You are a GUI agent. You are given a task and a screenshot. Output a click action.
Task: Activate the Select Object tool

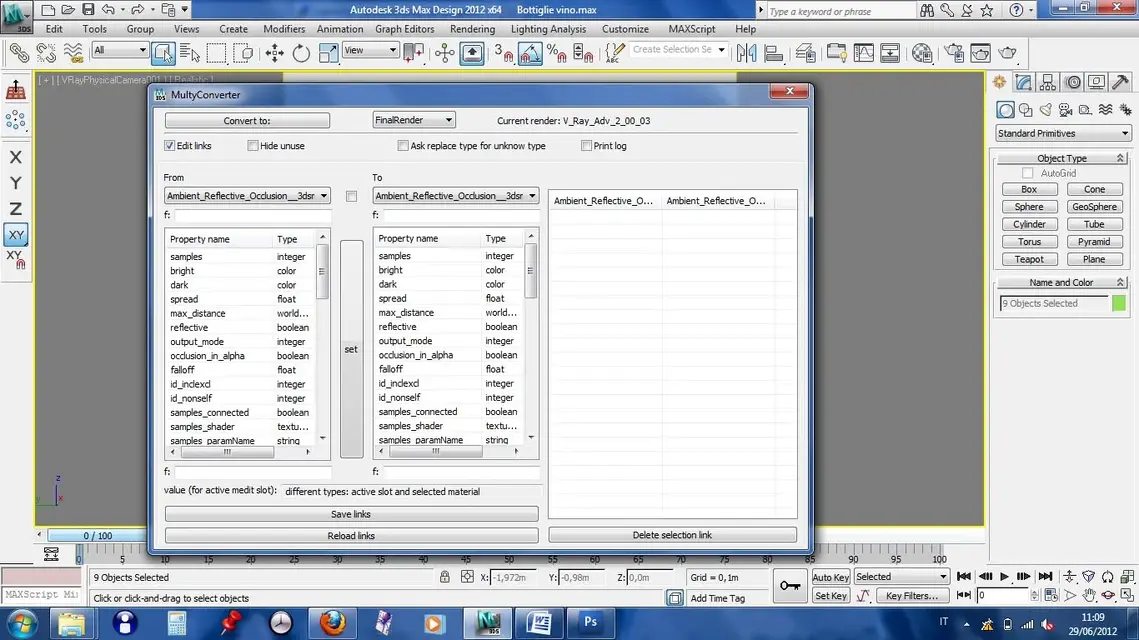163,53
